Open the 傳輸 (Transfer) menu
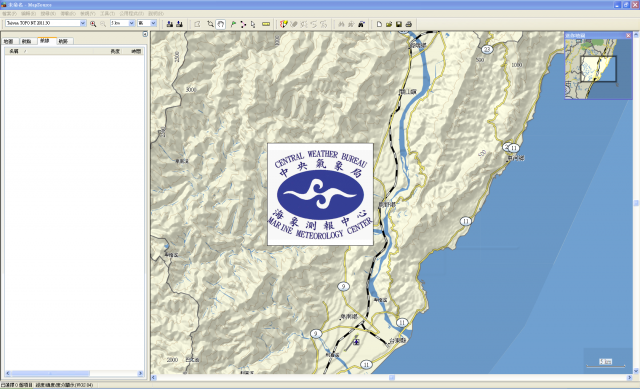Image resolution: width=640 pixels, height=389 pixels. pos(68,14)
